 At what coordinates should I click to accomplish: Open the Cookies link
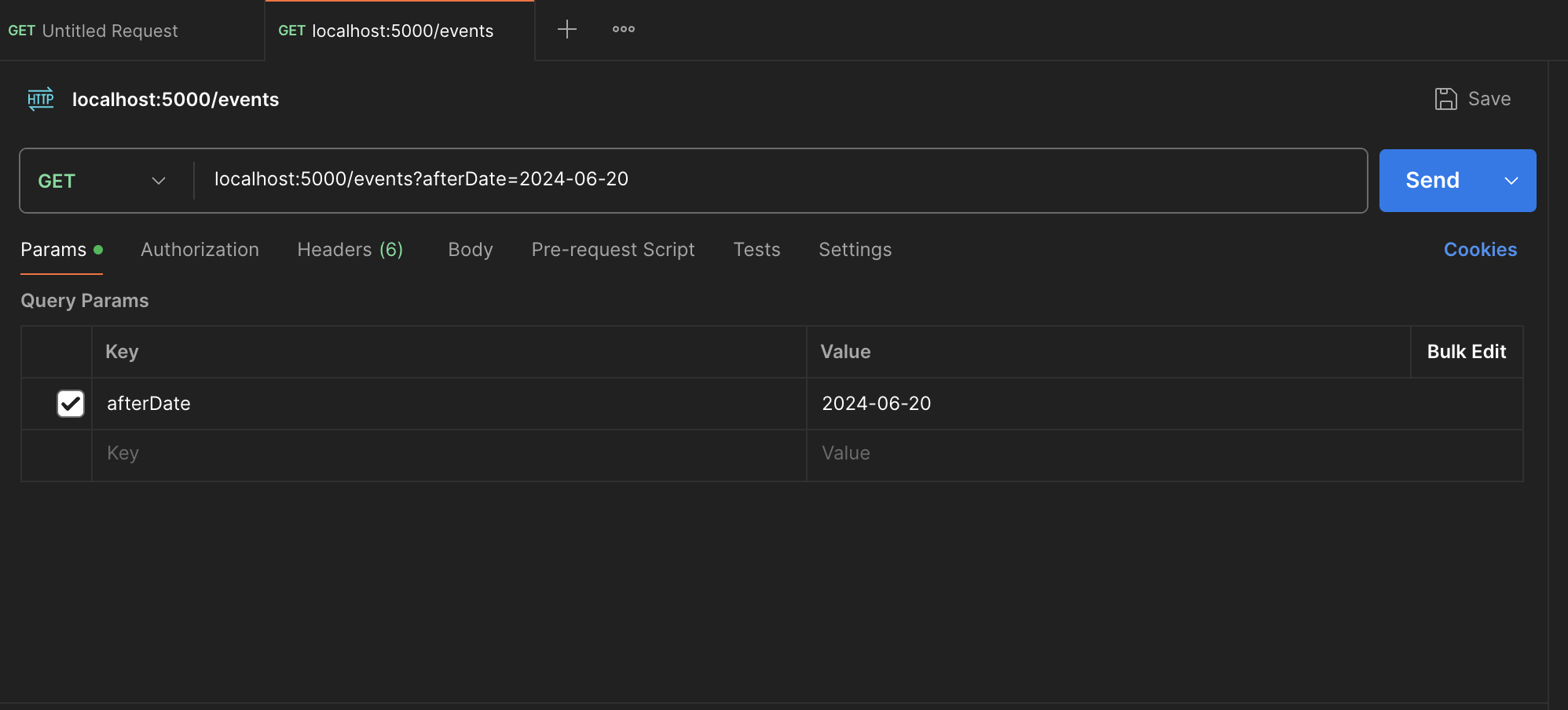[x=1480, y=250]
